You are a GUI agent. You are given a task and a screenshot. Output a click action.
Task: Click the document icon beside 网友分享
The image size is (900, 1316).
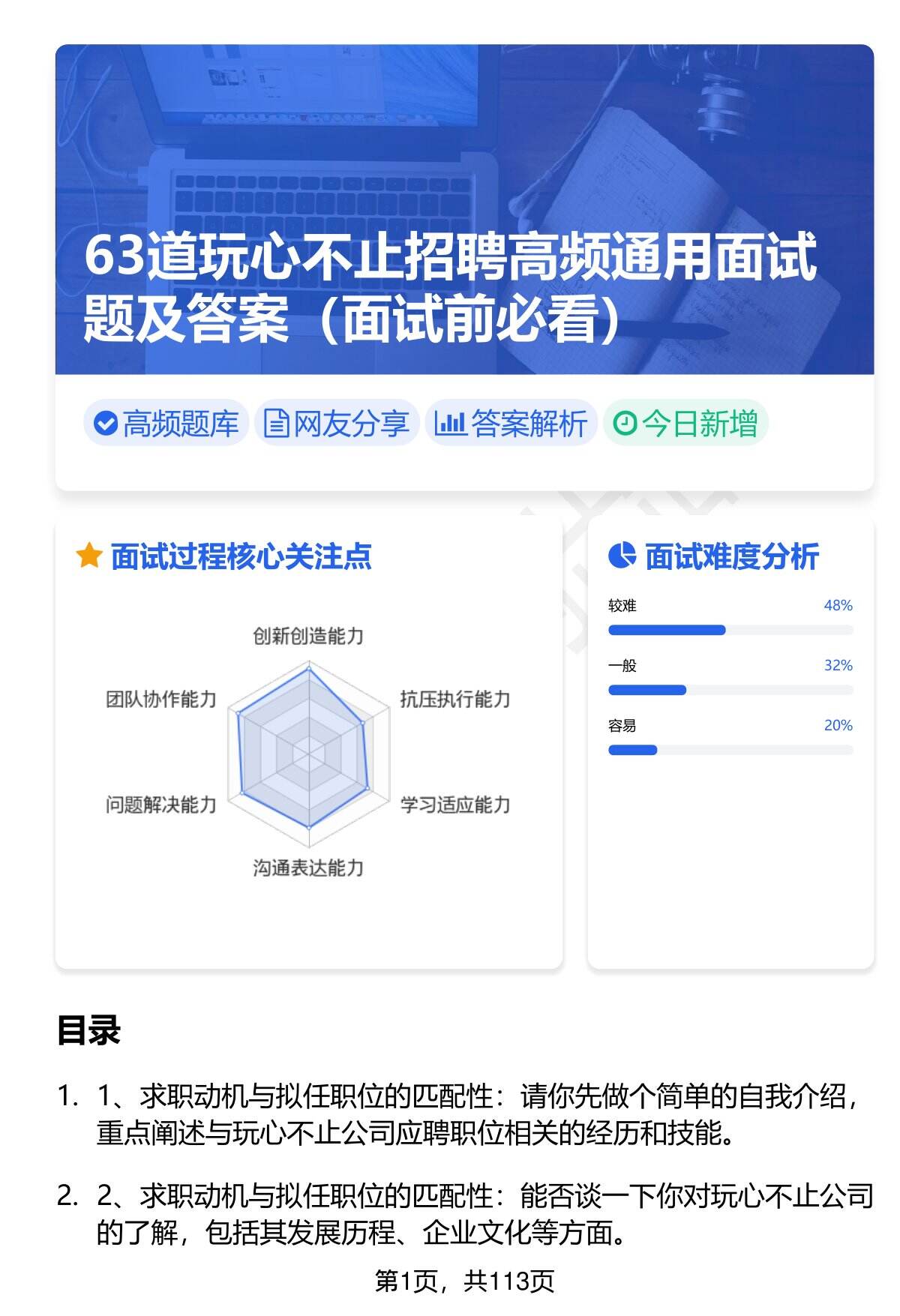276,424
